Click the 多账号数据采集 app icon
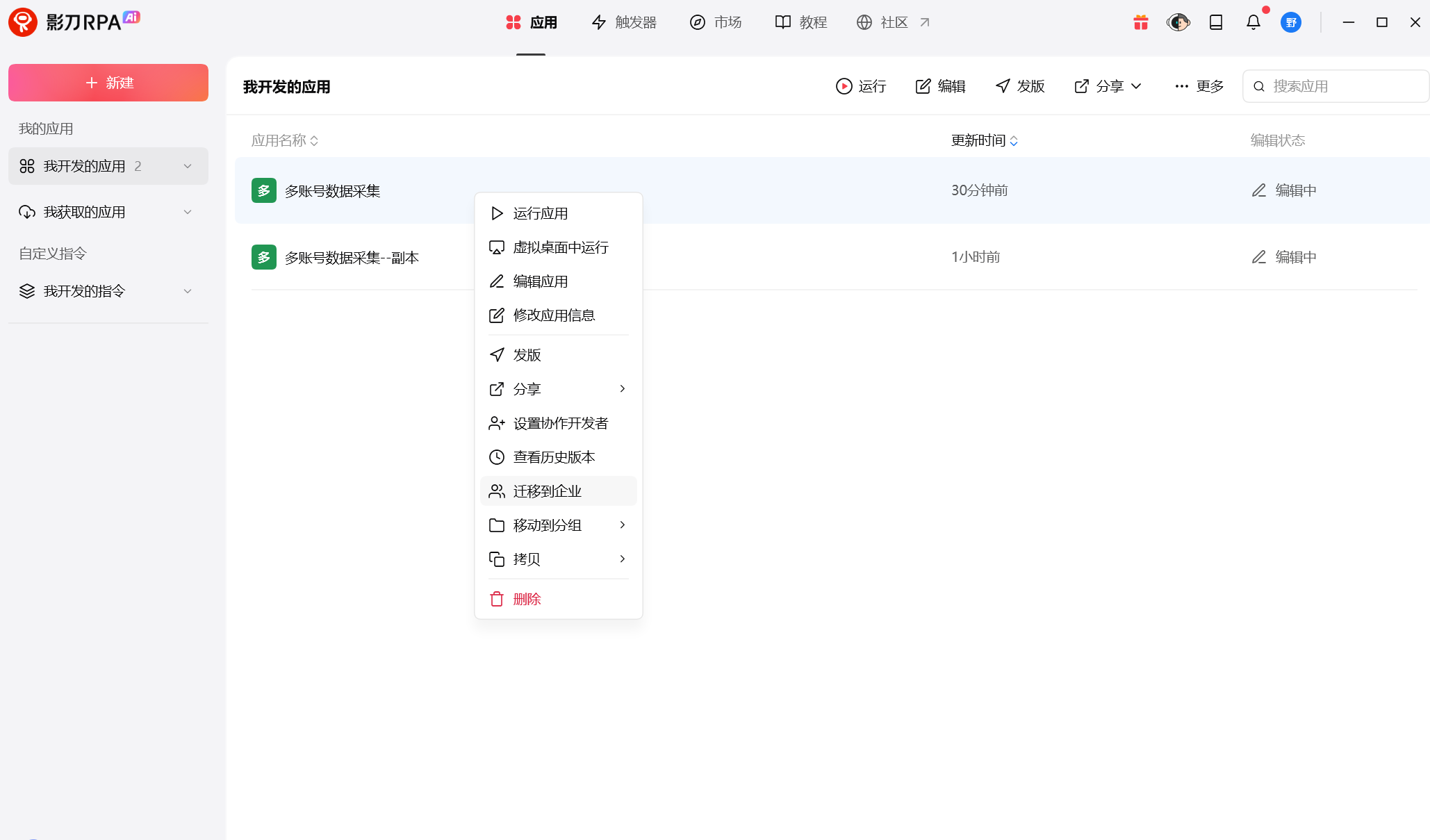This screenshot has height=840, width=1430. click(x=263, y=190)
